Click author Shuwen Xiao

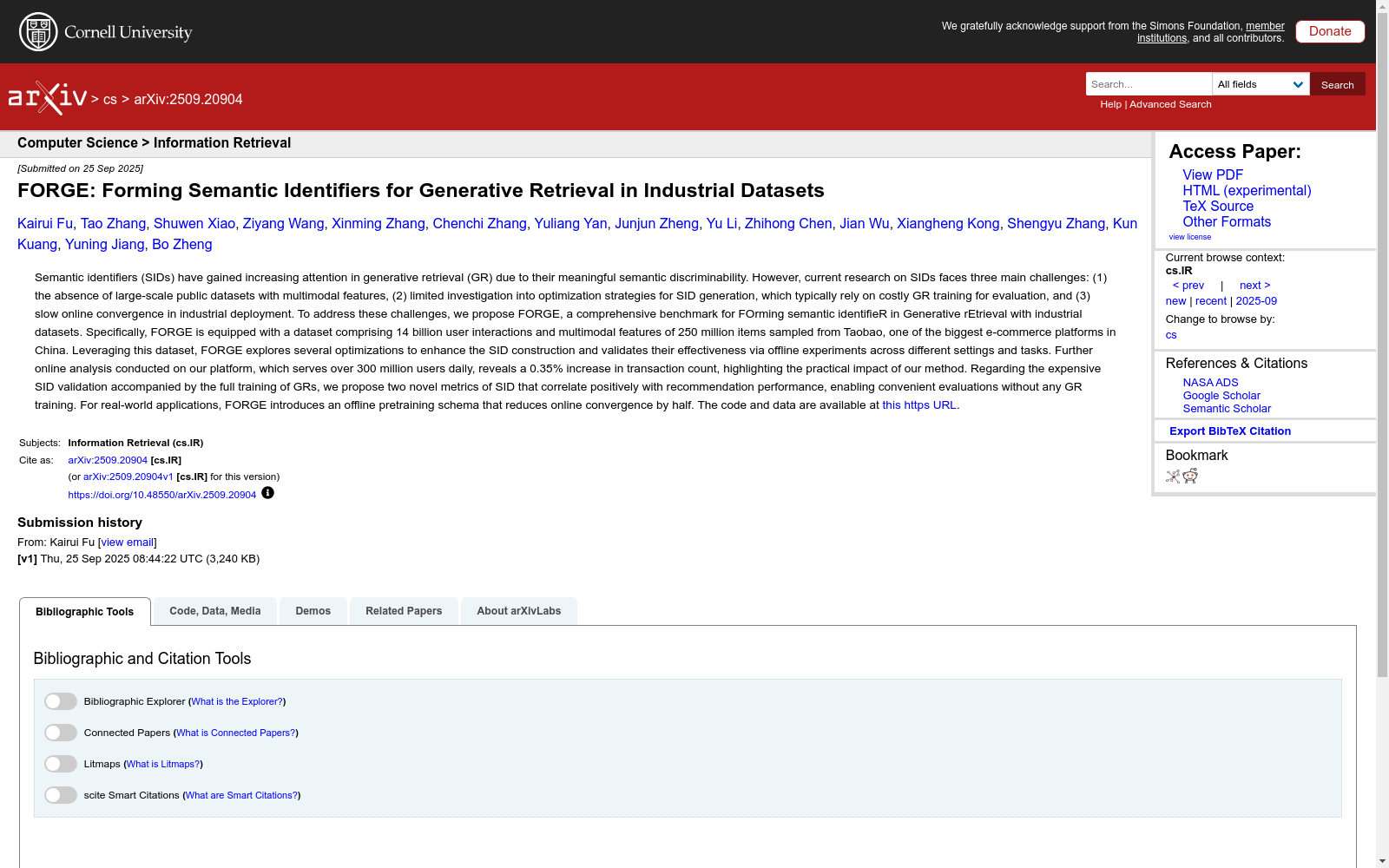194,223
